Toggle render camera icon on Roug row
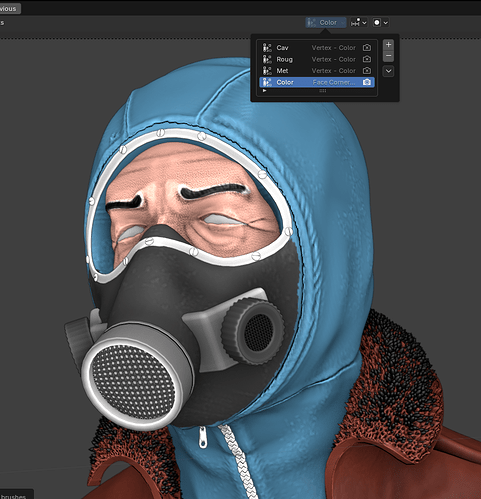Image resolution: width=481 pixels, height=499 pixels. coord(367,59)
